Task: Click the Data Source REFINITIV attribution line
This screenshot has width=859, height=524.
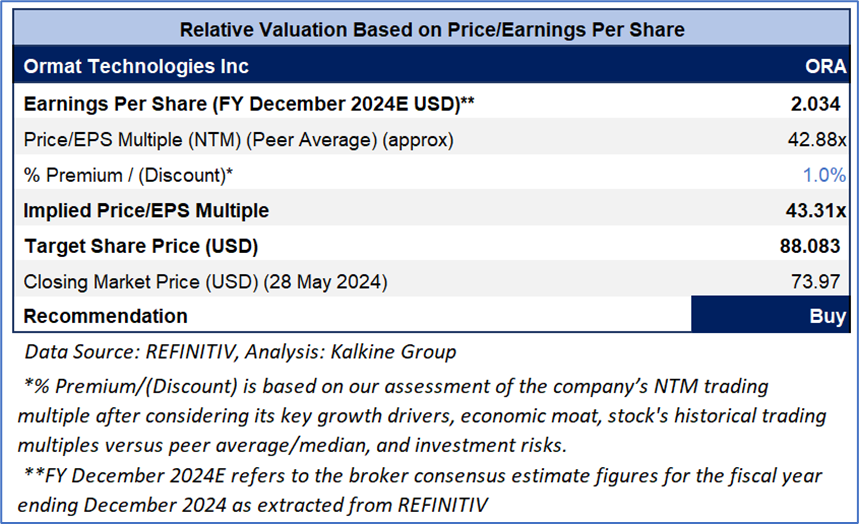Action: pos(238,351)
